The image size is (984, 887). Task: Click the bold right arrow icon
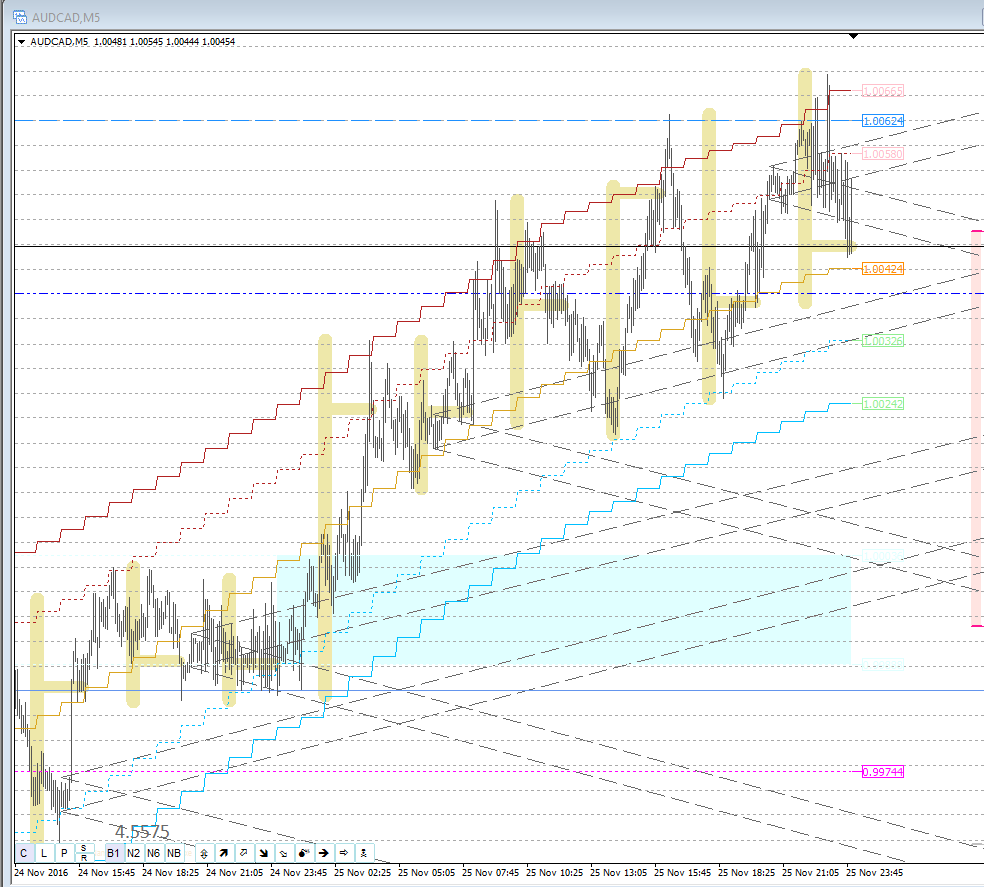324,853
